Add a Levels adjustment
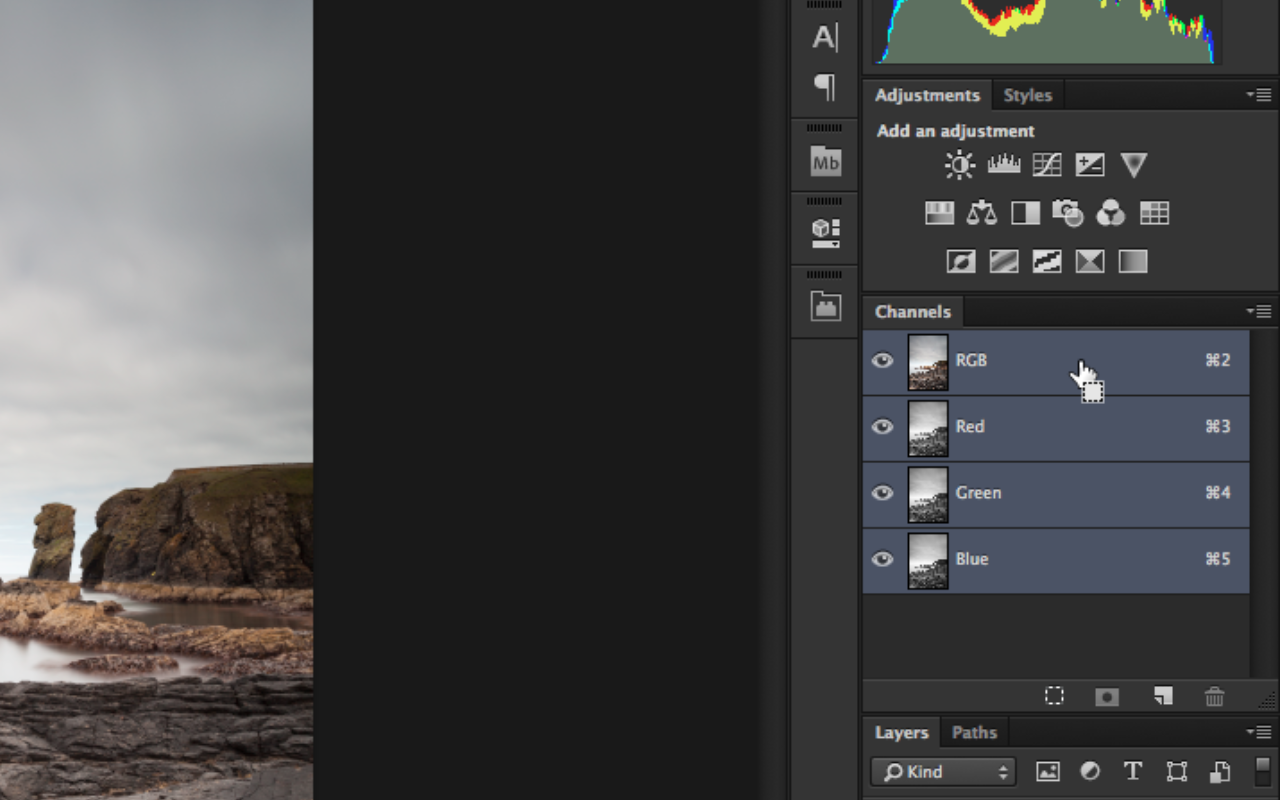The image size is (1280, 800). [1004, 165]
